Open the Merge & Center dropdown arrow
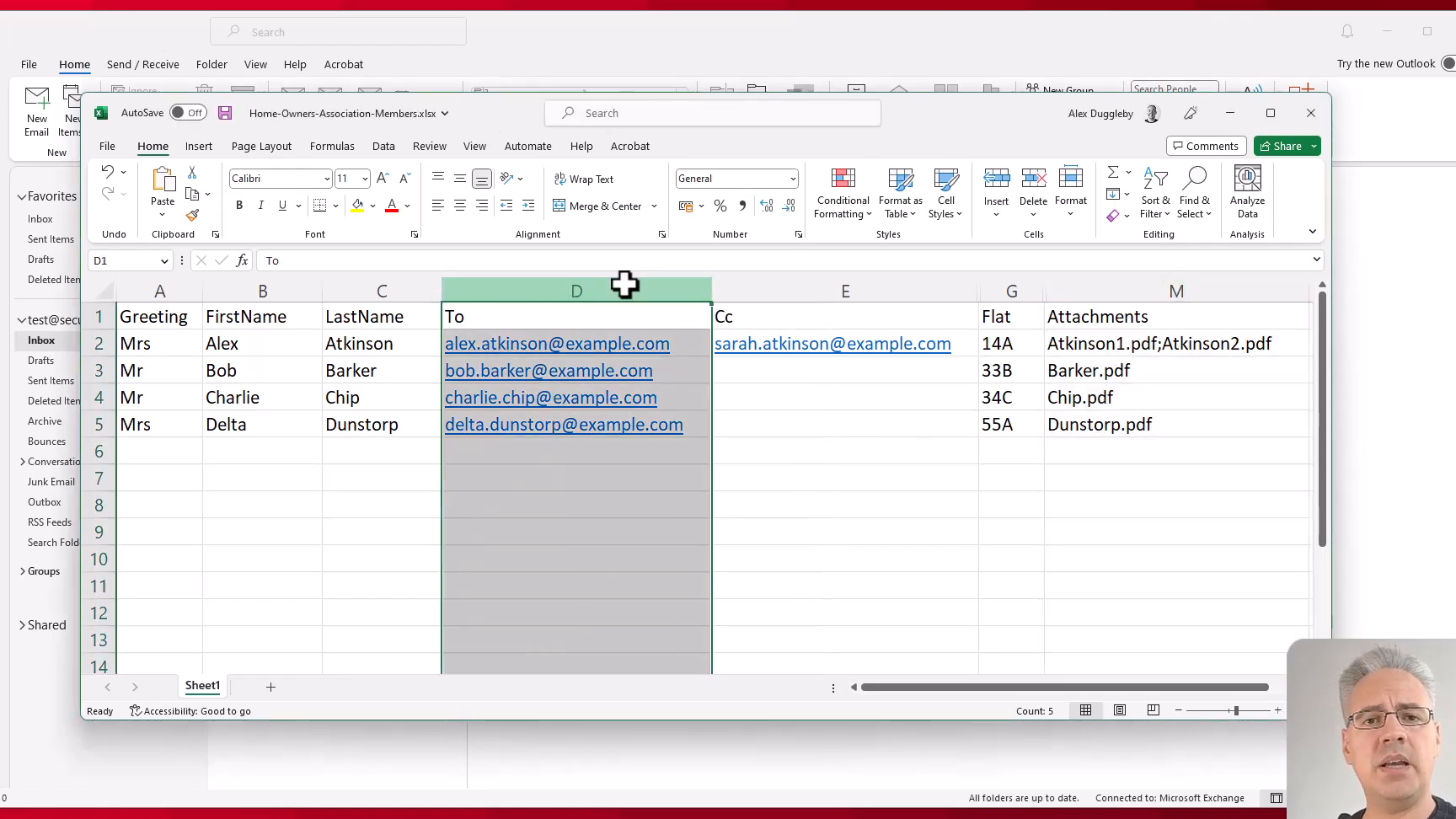The height and width of the screenshot is (819, 1456). pos(654,206)
